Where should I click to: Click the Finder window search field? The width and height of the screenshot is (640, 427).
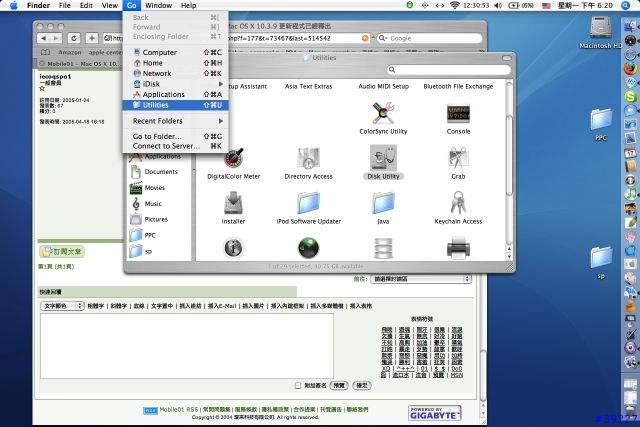[x=449, y=70]
